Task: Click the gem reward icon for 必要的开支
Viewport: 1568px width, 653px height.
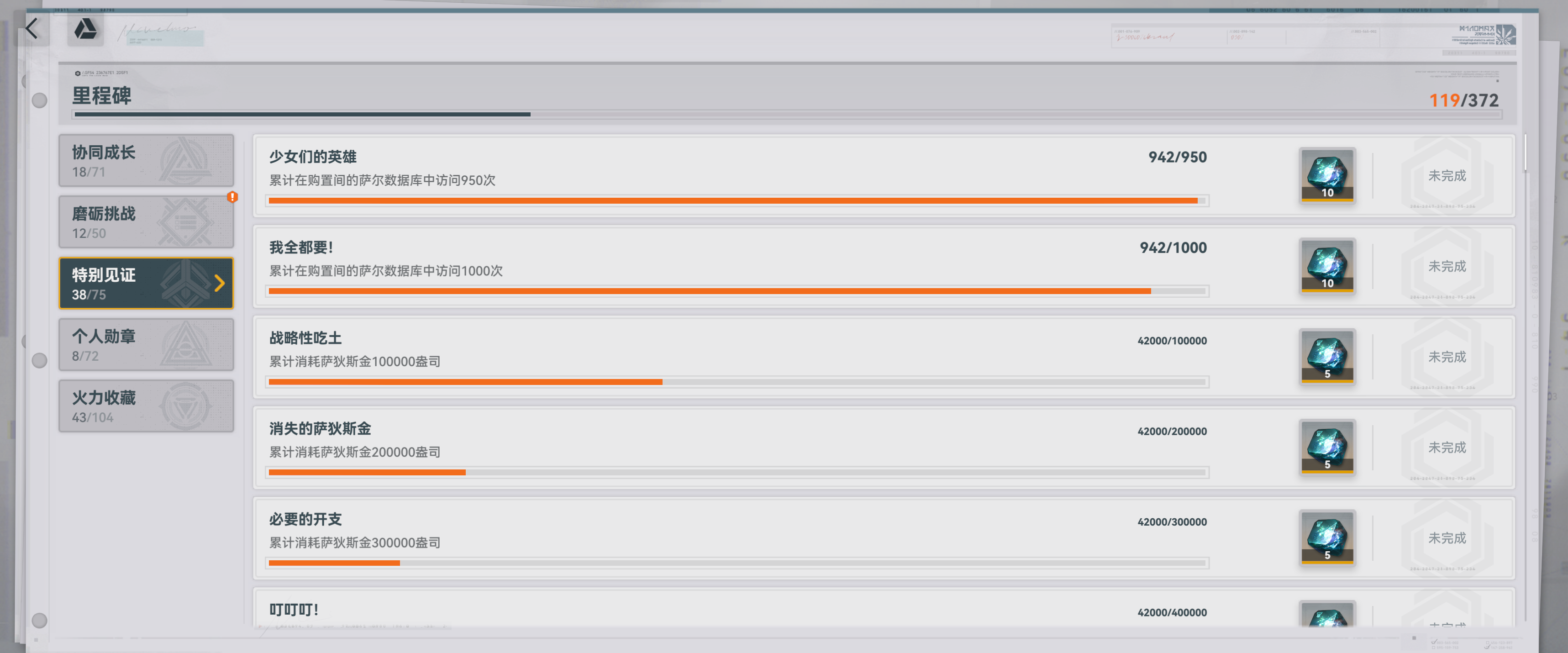Action: pyautogui.click(x=1327, y=537)
